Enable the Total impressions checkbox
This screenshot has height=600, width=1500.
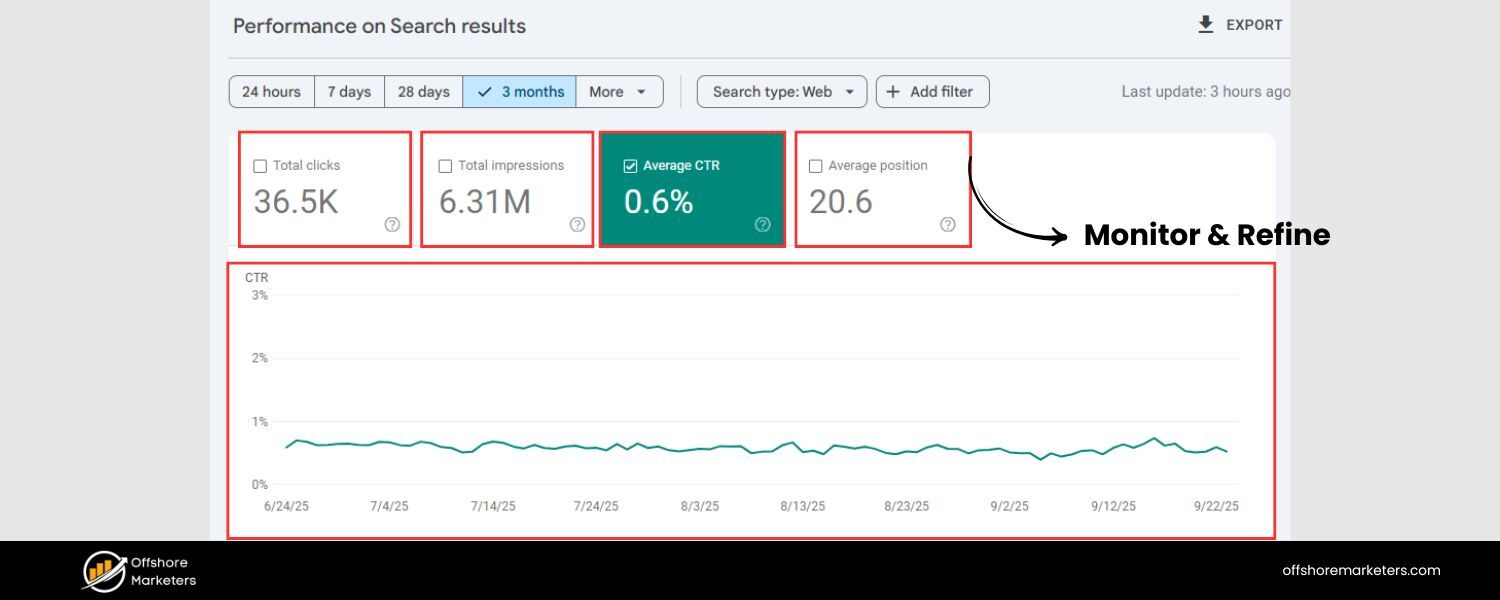[x=445, y=166]
